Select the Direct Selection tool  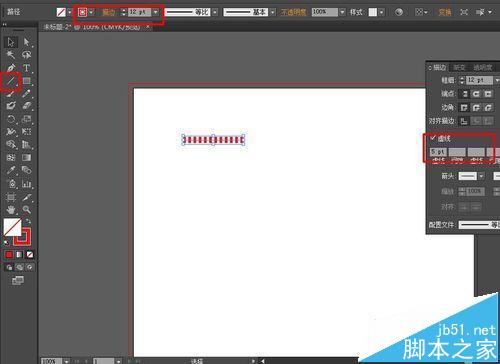26,42
